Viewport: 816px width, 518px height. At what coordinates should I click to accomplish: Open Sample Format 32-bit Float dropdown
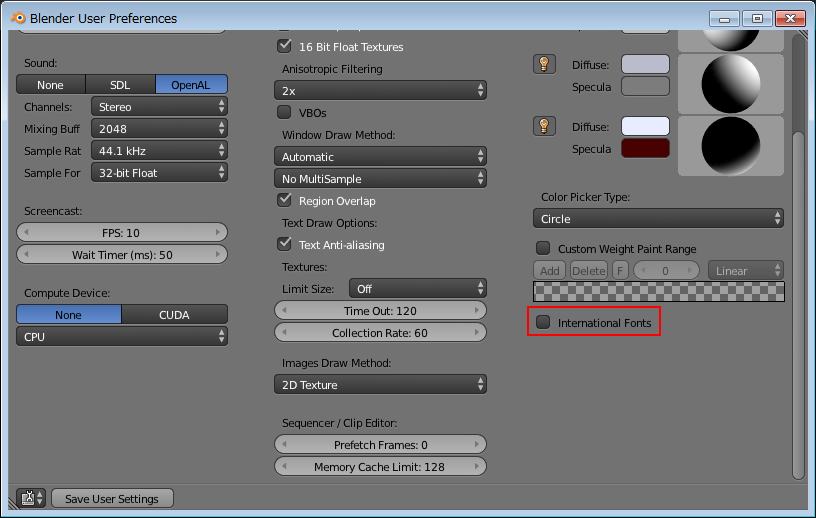tap(159, 172)
